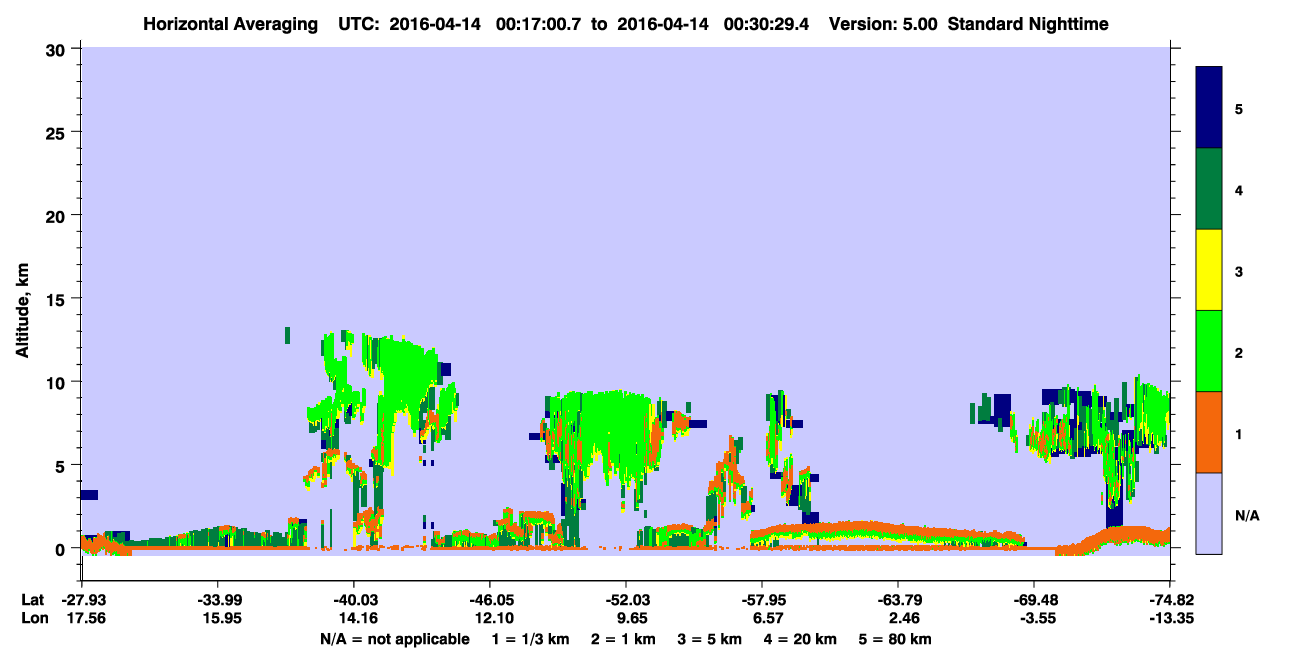Click the dark blue 80 km legend swatch
The width and height of the screenshot is (1300, 667).
click(1209, 108)
